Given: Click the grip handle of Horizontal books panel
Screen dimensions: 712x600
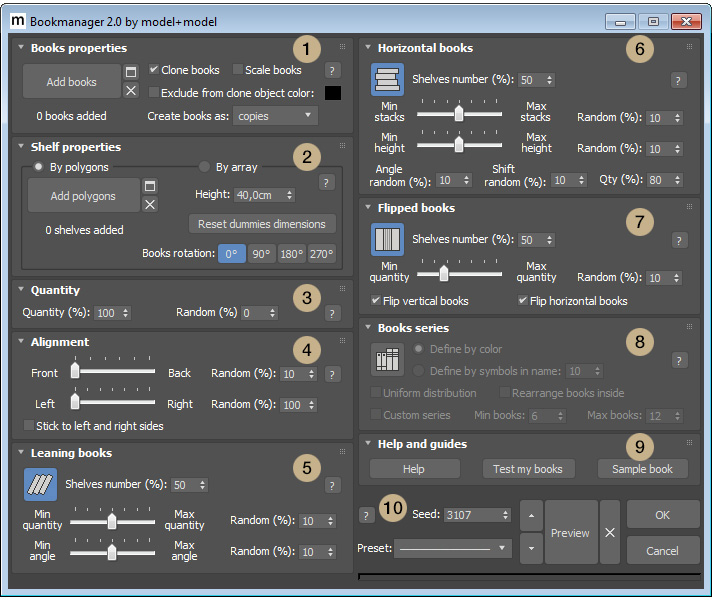Looking at the screenshot, I should 689,46.
